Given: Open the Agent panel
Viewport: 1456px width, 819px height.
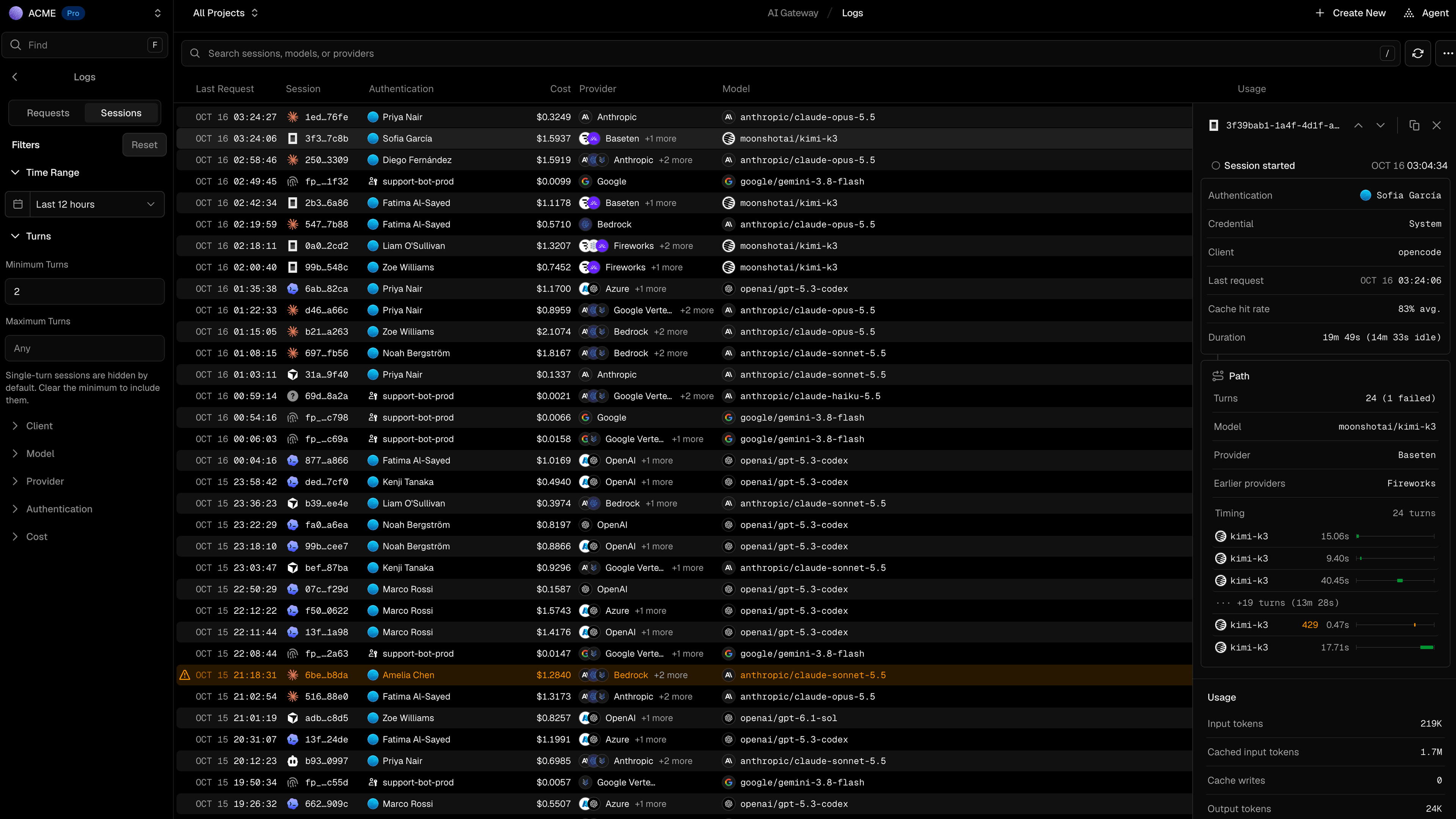Looking at the screenshot, I should tap(1426, 13).
